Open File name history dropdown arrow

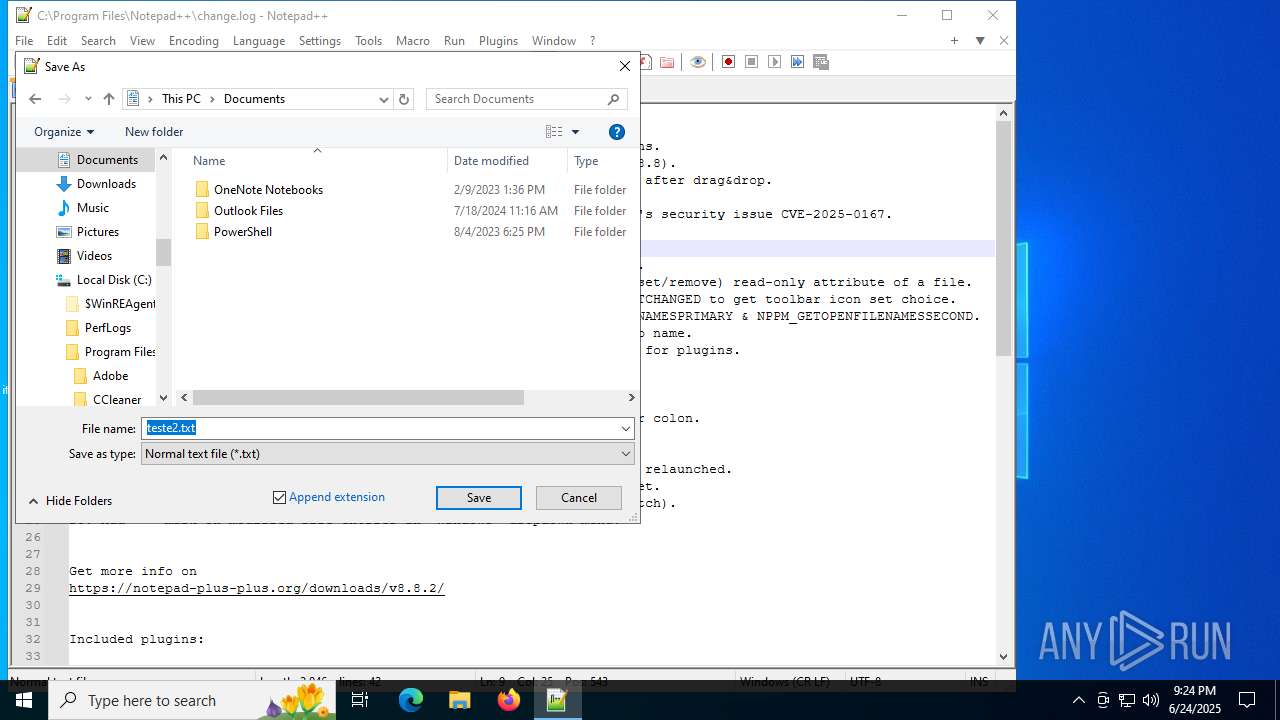click(x=626, y=429)
